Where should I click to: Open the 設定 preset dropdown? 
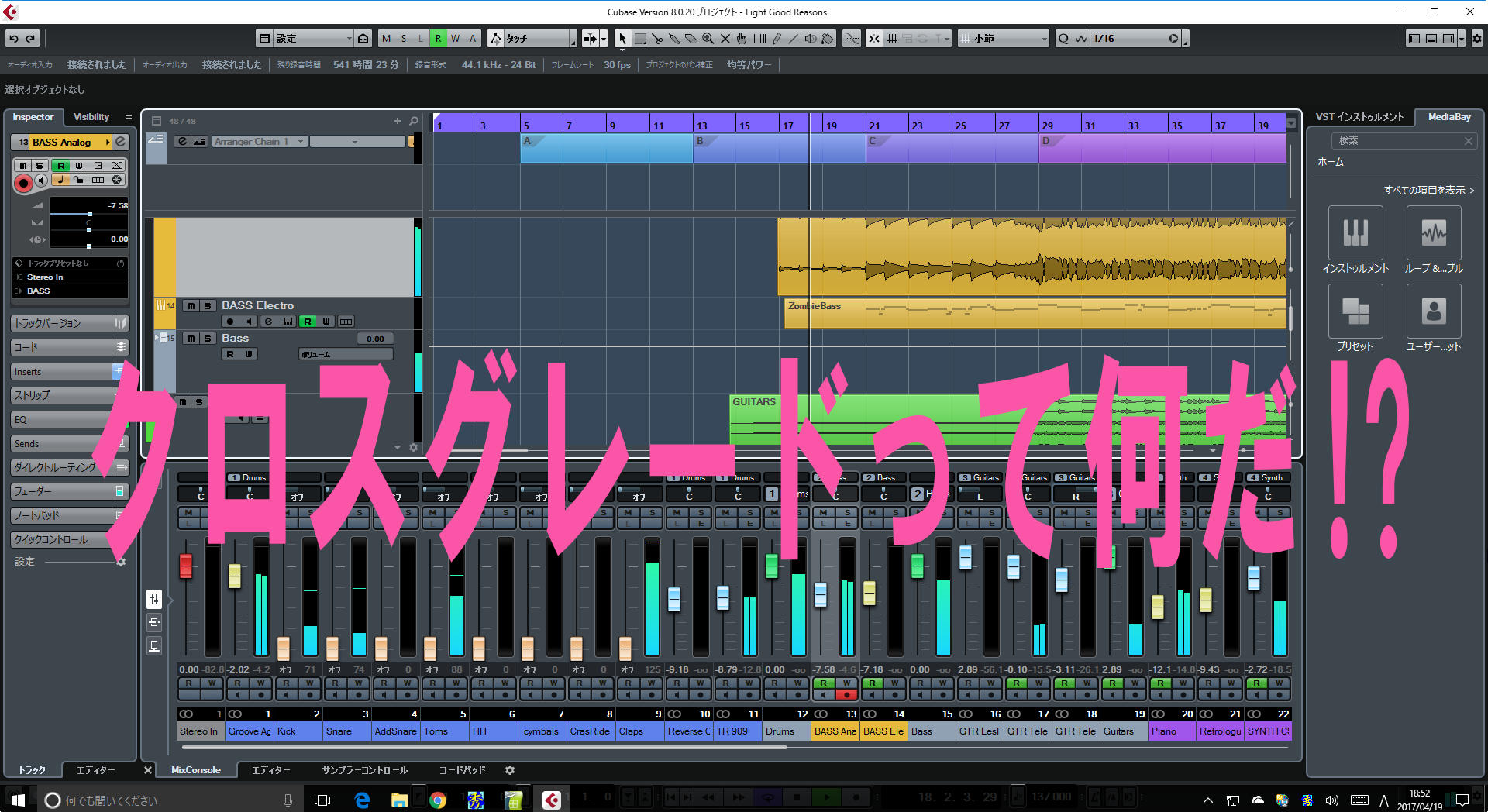tap(314, 38)
